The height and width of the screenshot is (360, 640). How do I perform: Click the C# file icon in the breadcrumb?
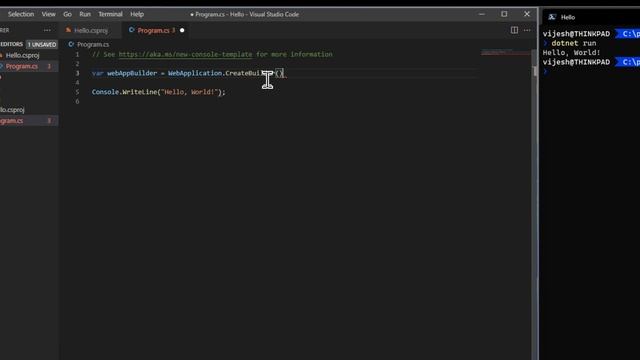pos(71,44)
